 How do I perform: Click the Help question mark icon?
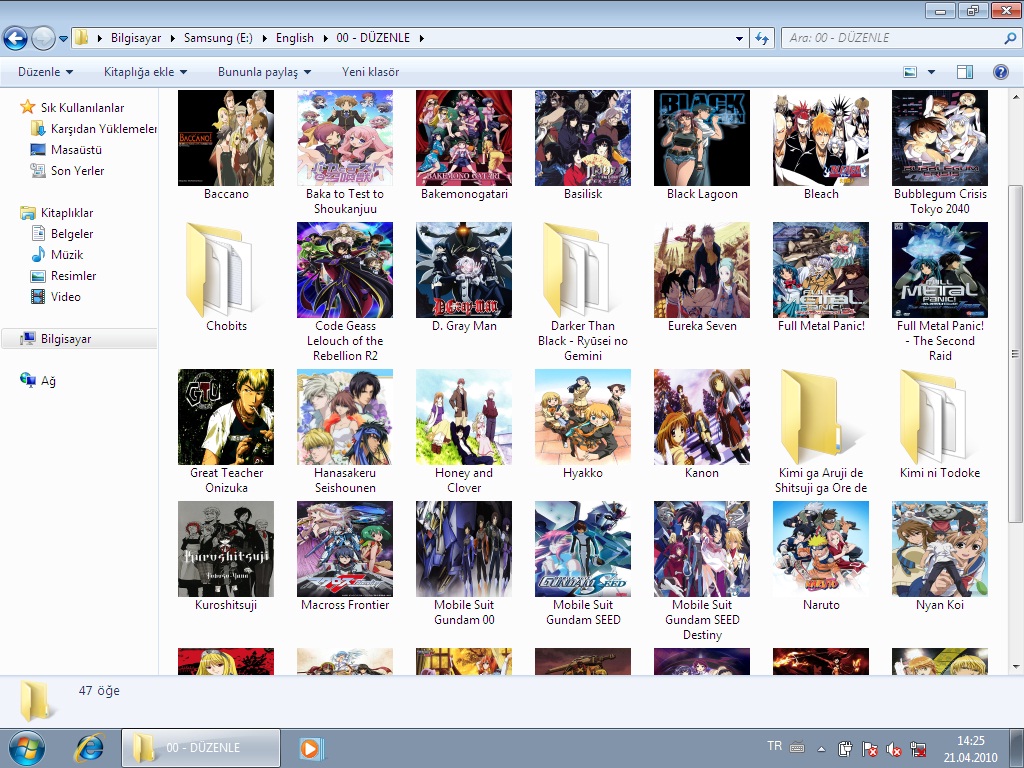click(x=1000, y=72)
